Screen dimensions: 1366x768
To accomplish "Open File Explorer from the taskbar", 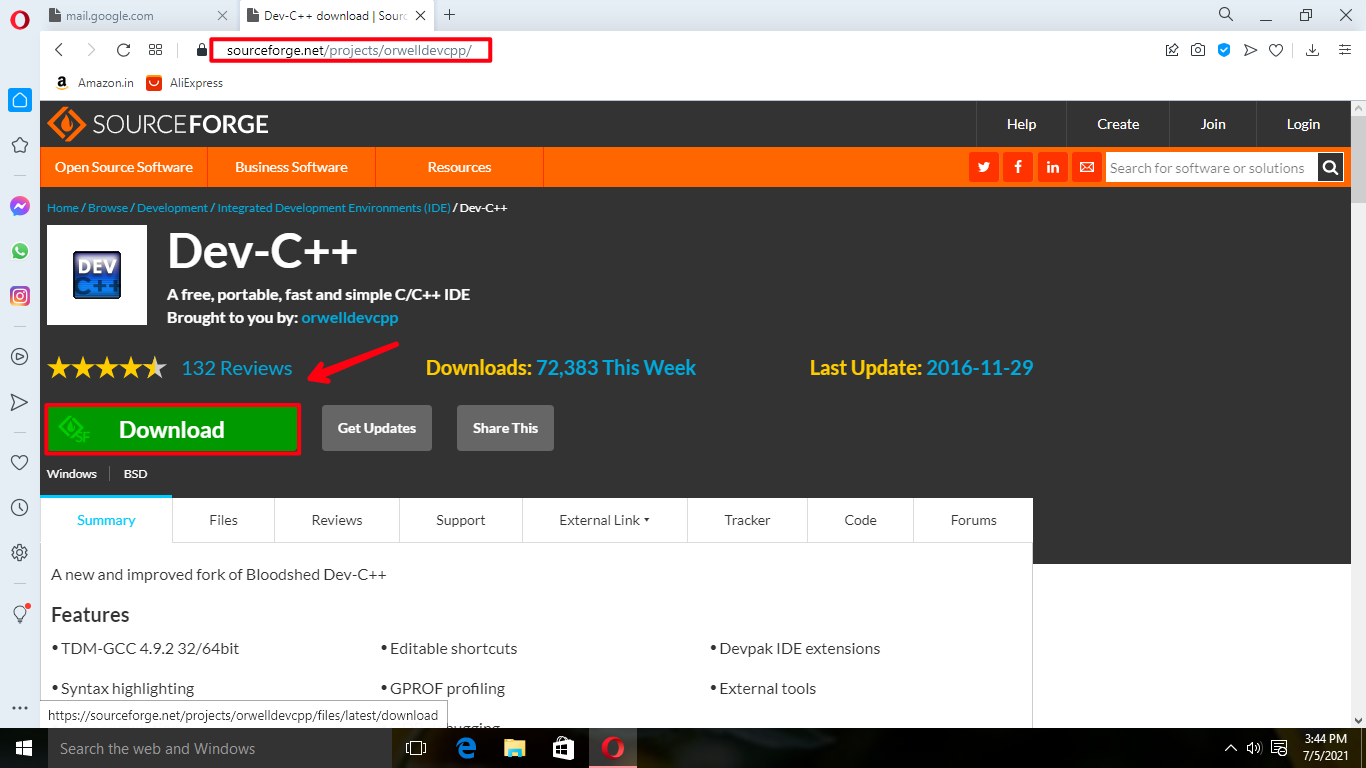I will click(515, 748).
